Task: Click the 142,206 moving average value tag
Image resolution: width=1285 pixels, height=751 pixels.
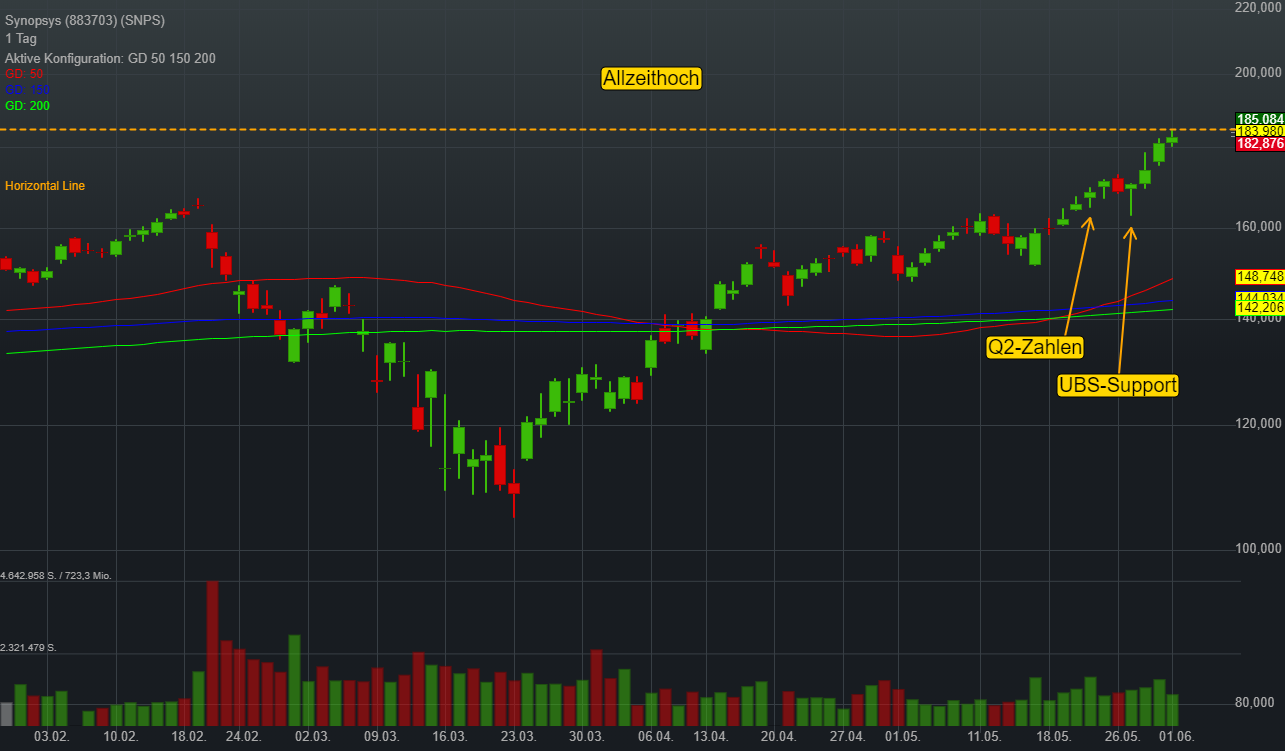Action: pyautogui.click(x=1260, y=308)
